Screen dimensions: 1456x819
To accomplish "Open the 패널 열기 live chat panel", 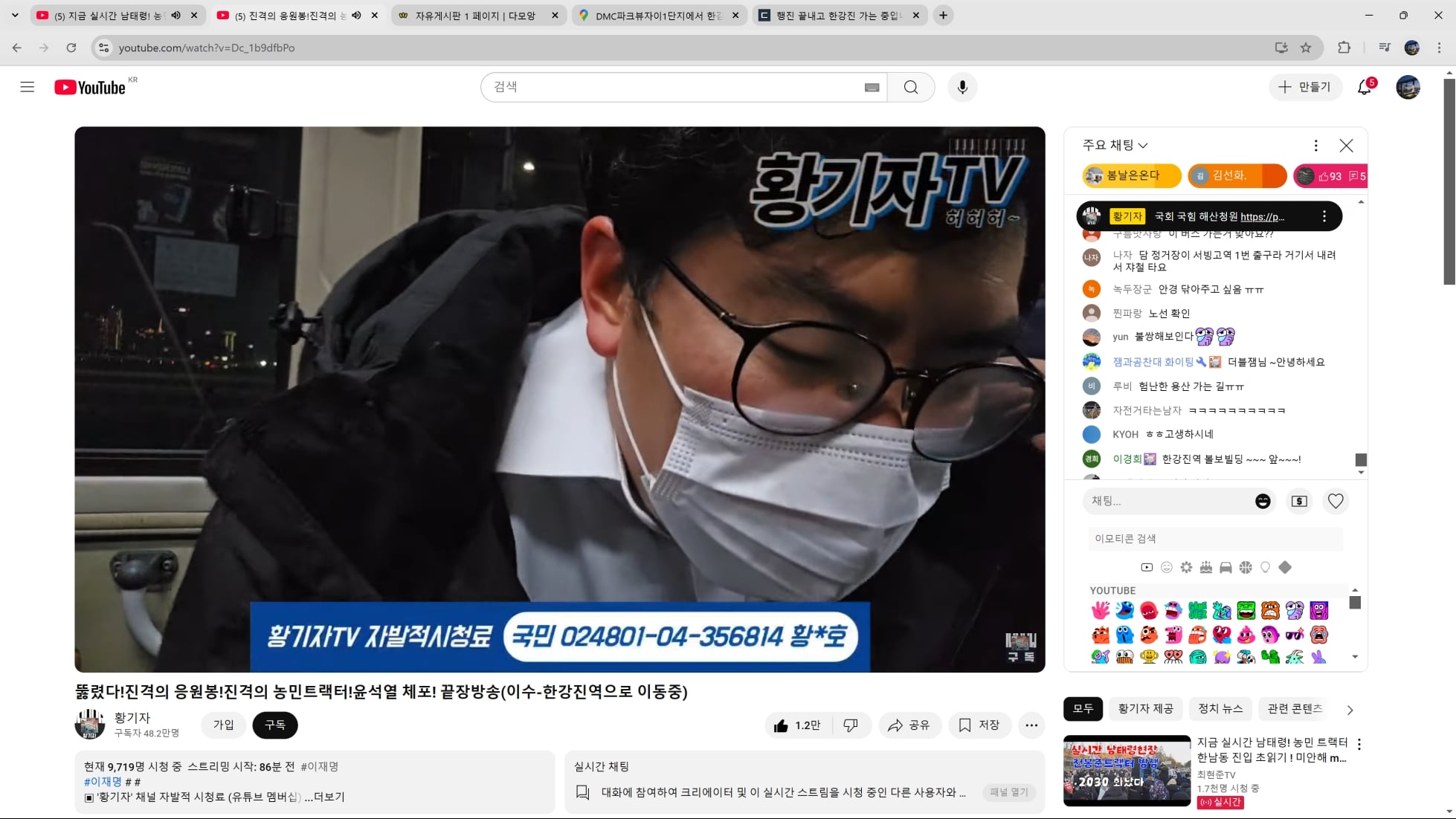I will 1009,792.
